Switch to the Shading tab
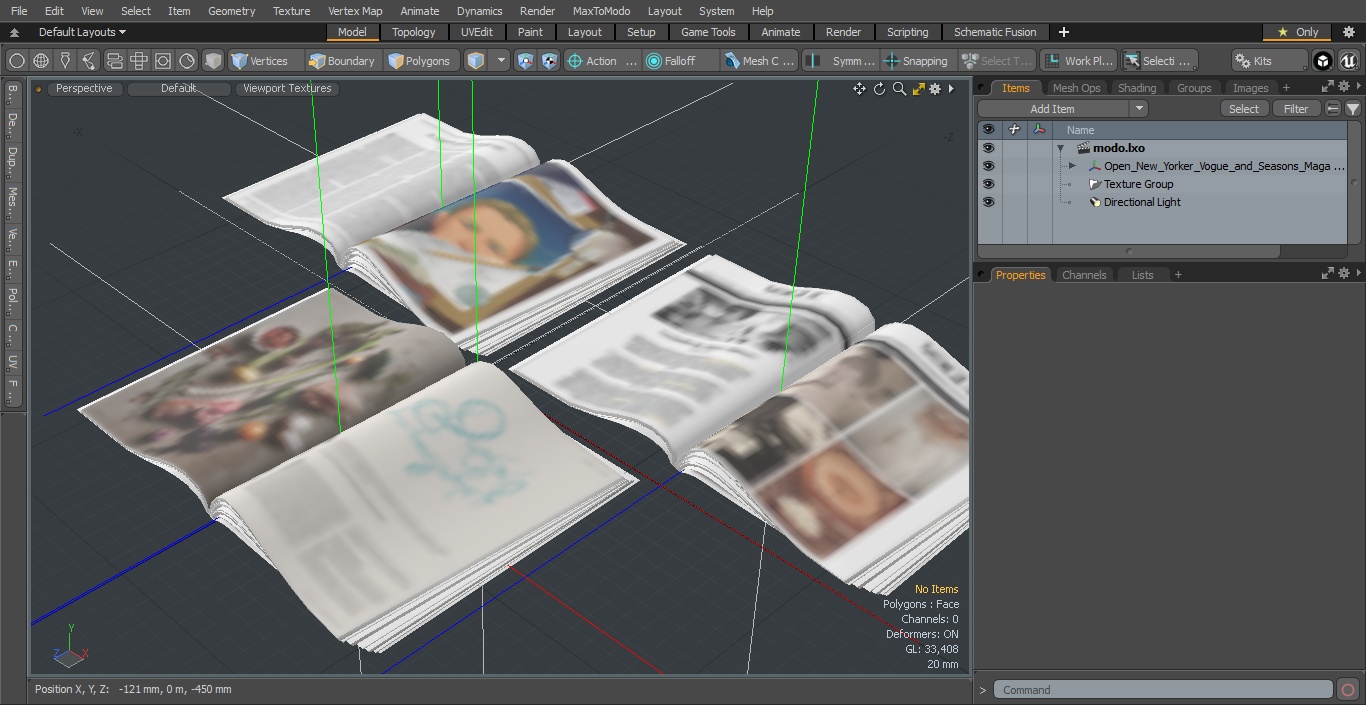Image resolution: width=1366 pixels, height=705 pixels. [1137, 88]
